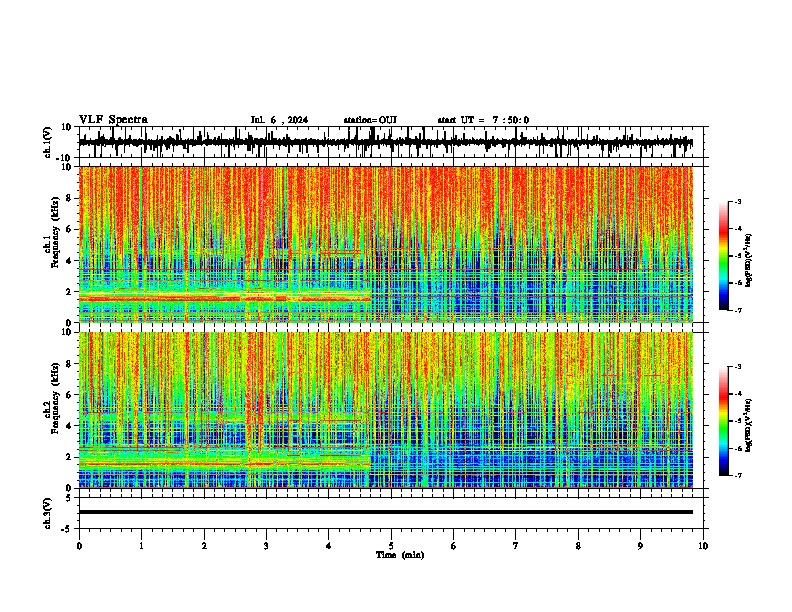Click the ch.1 spectrogram color scale bar

click(x=724, y=256)
